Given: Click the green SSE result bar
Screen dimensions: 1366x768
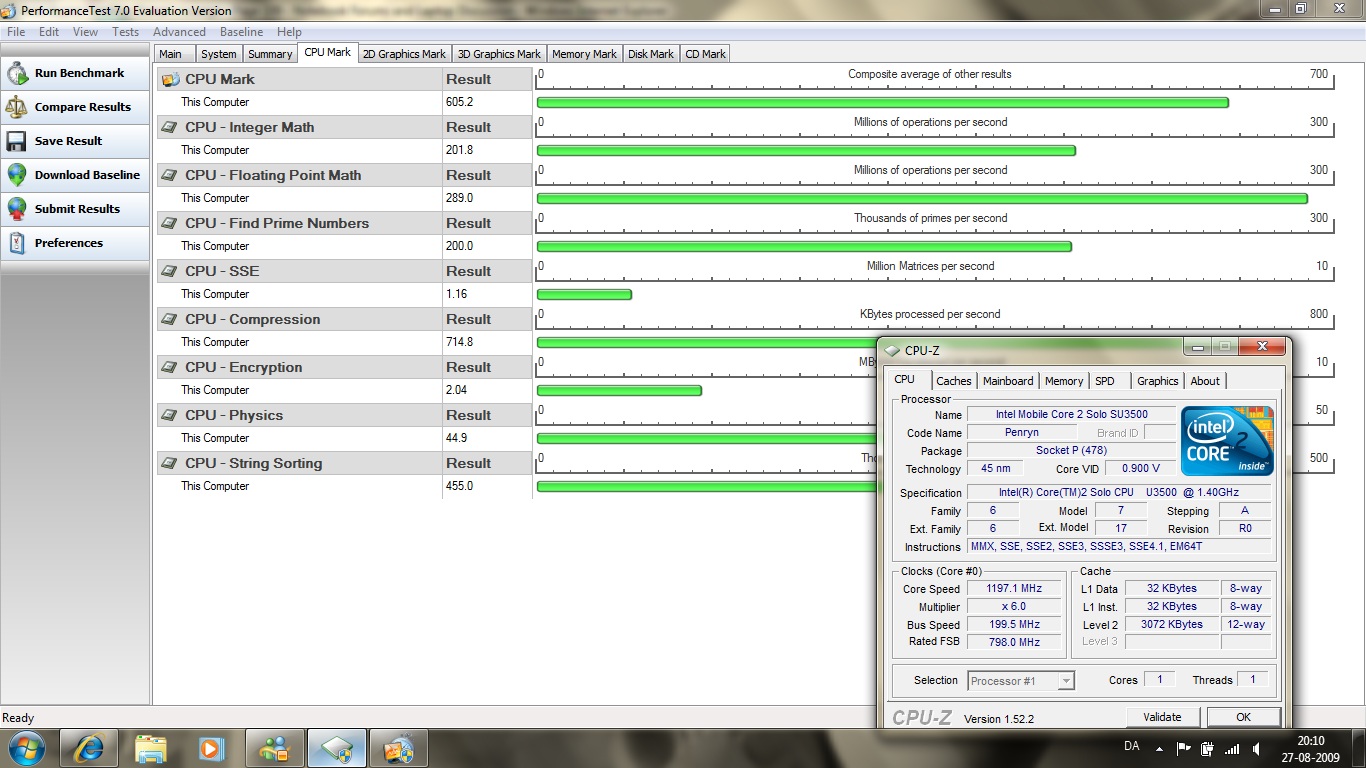Looking at the screenshot, I should (584, 294).
